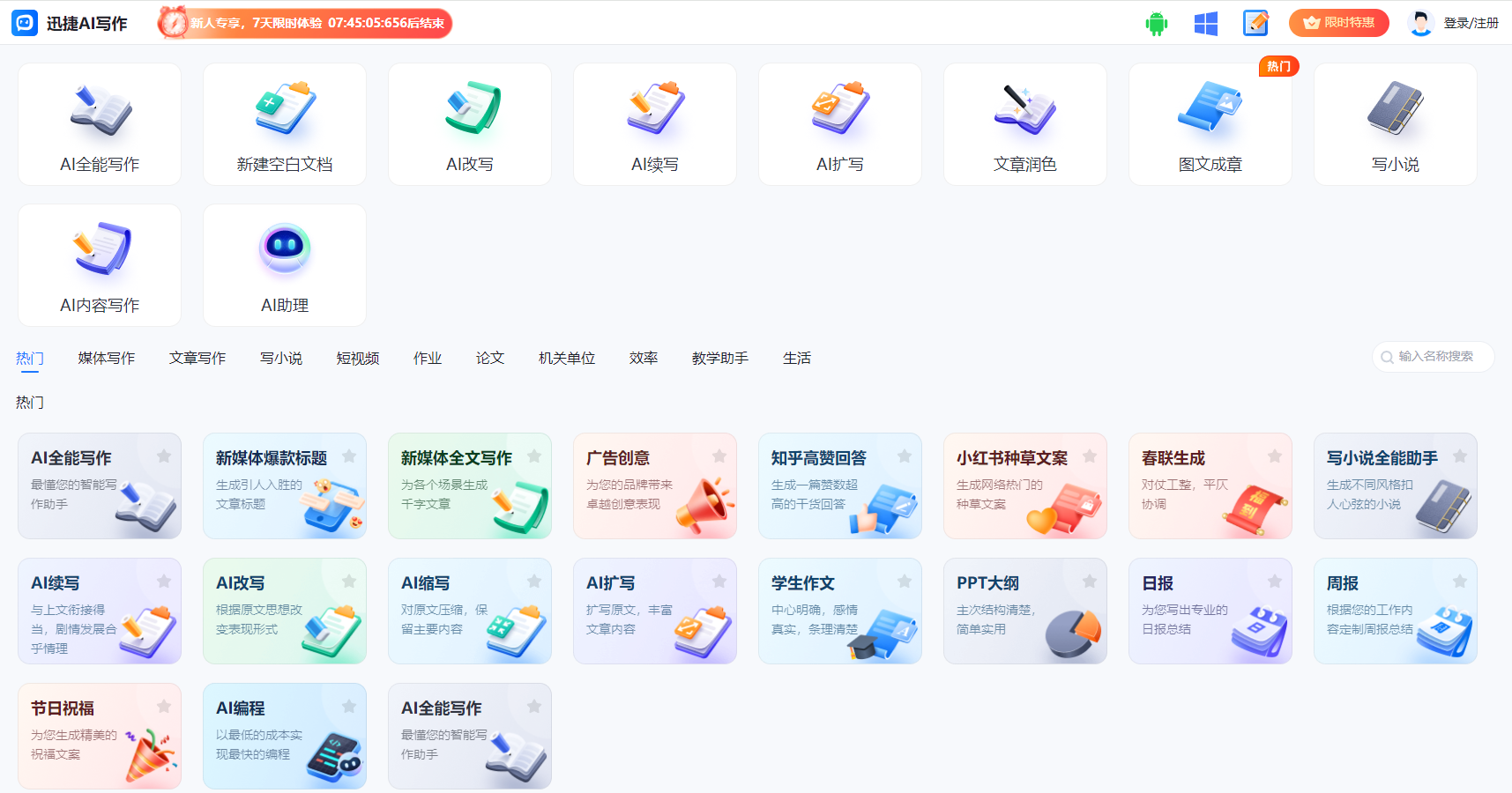Toggle favorite star on PPT大纲 card
Screen dimensions: 1512x793
coord(1090,582)
